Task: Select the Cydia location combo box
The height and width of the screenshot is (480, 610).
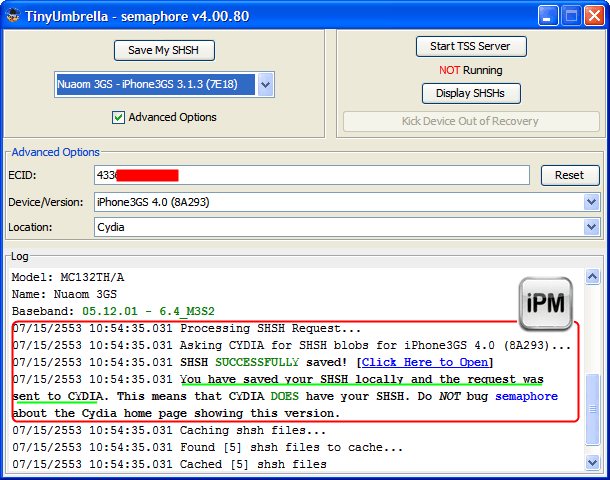Action: [347, 227]
